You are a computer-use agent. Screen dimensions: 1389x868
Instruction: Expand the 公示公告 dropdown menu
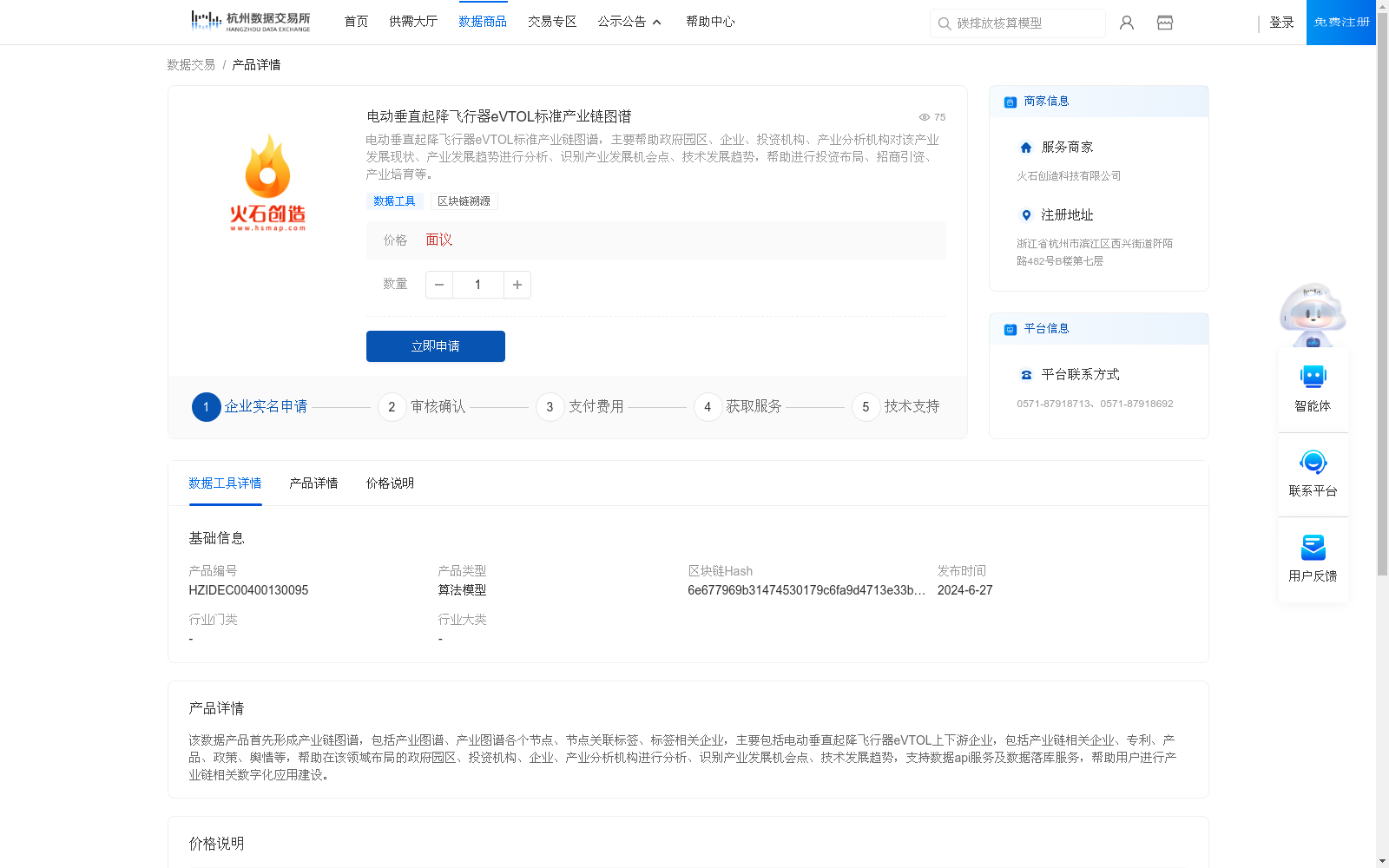(629, 22)
